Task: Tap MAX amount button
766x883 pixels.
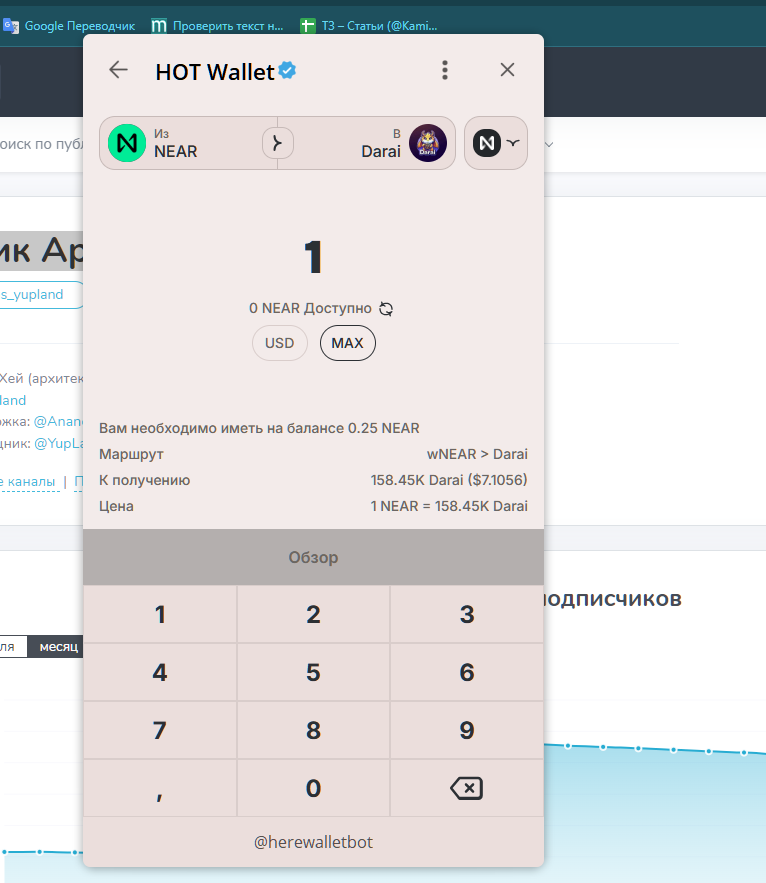Action: (348, 343)
